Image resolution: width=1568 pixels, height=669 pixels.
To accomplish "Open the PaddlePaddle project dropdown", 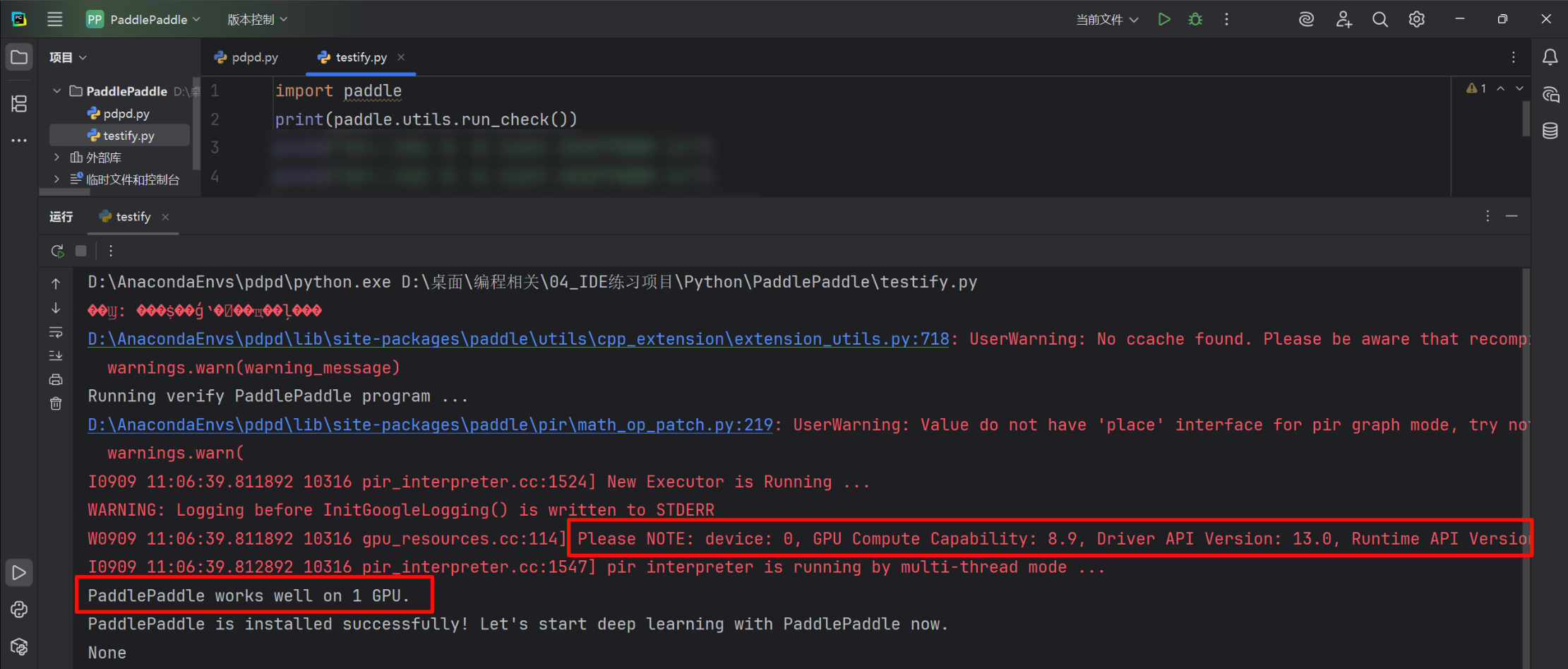I will click(x=143, y=19).
